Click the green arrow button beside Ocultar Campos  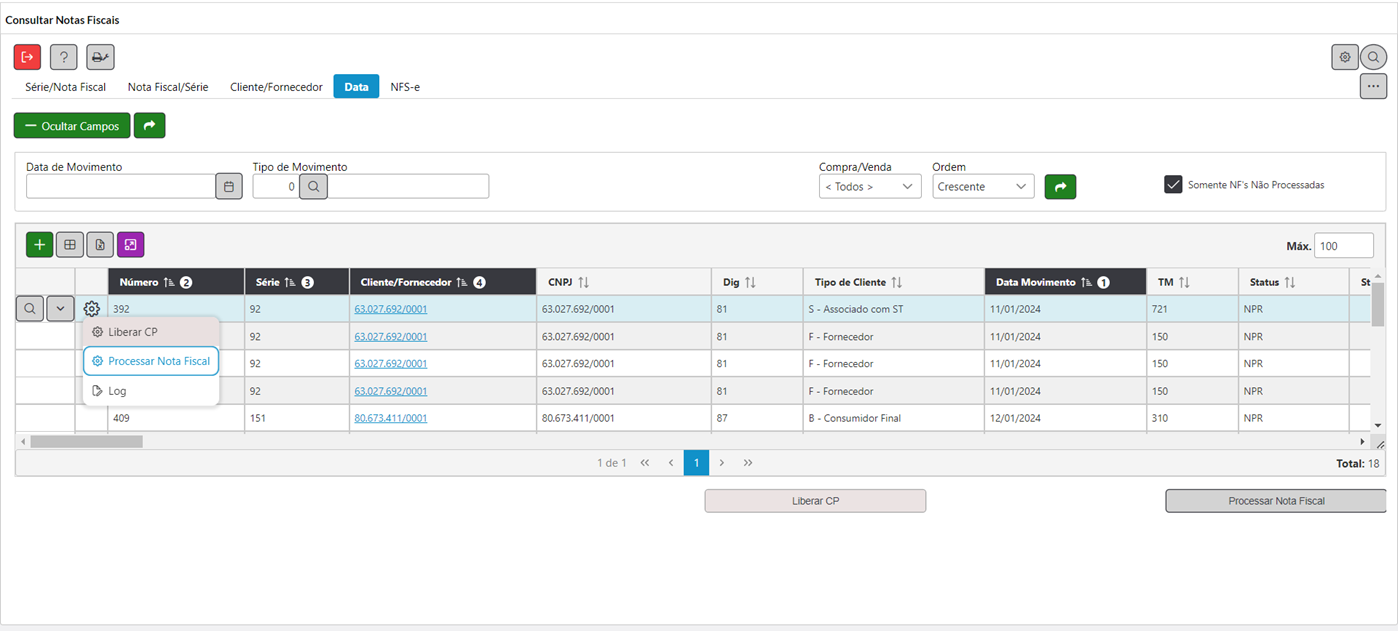(149, 126)
